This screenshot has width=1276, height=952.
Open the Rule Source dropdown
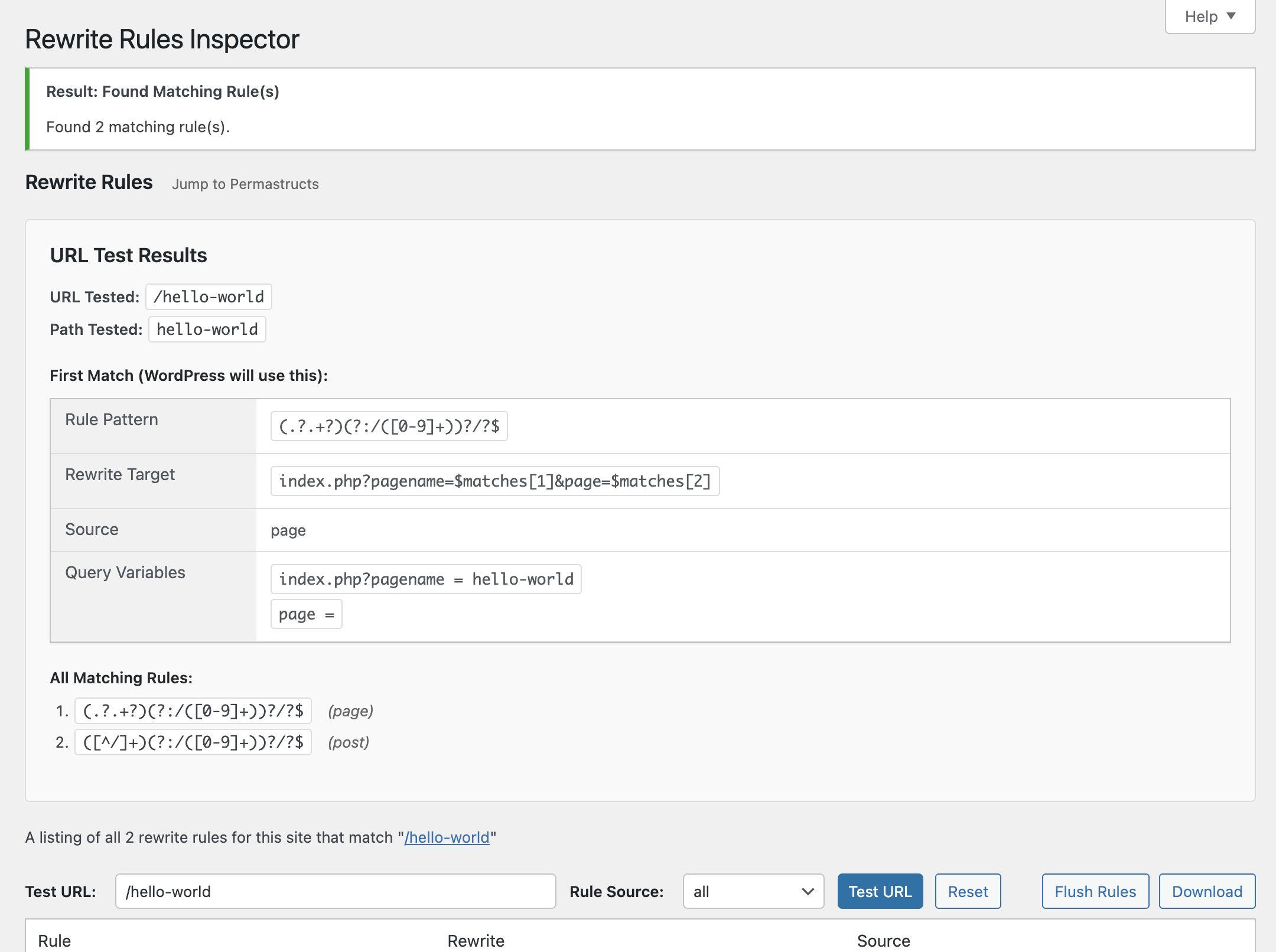click(x=753, y=891)
